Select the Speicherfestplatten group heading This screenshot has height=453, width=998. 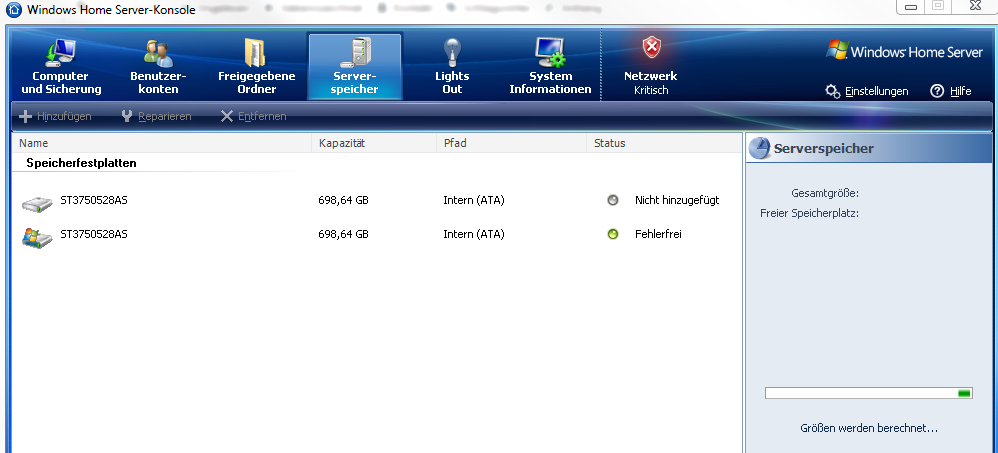[x=81, y=163]
